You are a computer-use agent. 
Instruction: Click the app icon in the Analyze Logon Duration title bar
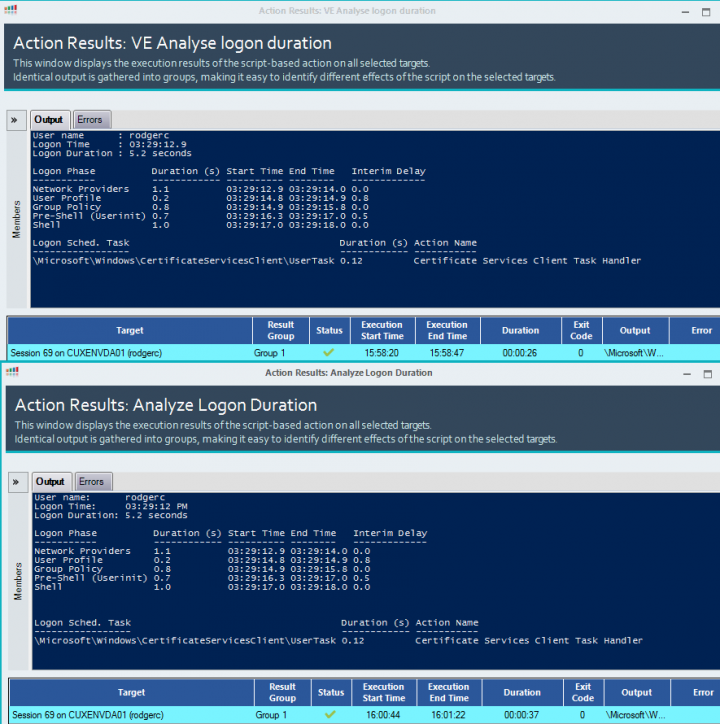[12, 372]
